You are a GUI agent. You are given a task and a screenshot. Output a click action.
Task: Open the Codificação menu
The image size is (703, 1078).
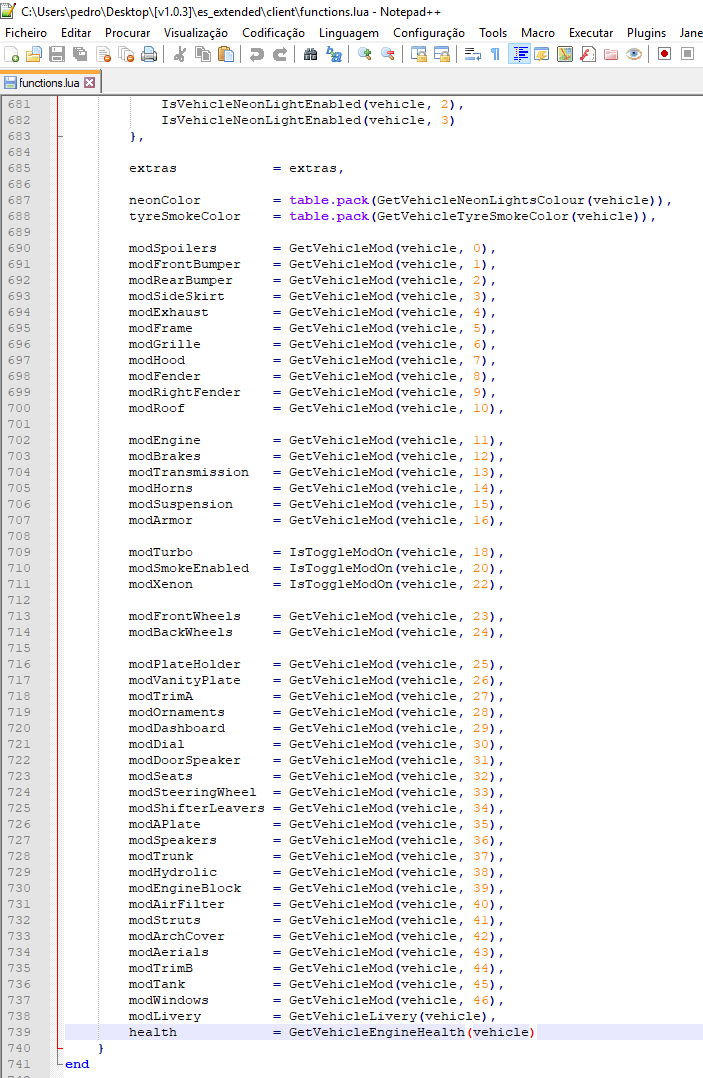tap(273, 33)
